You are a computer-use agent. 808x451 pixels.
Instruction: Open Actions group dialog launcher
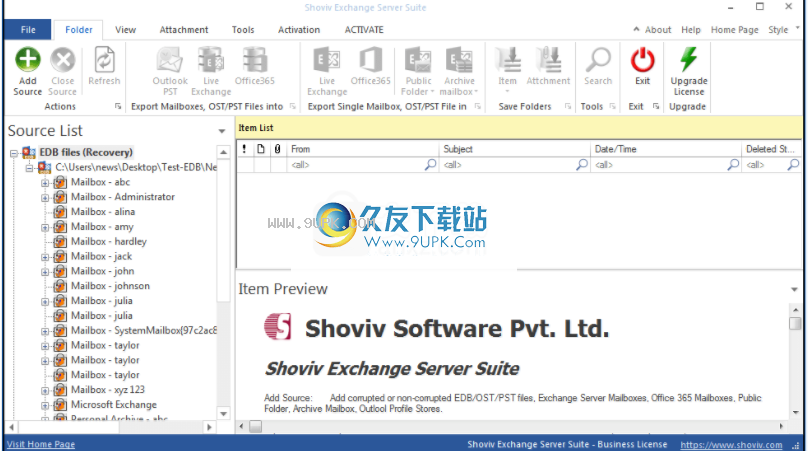pos(118,106)
